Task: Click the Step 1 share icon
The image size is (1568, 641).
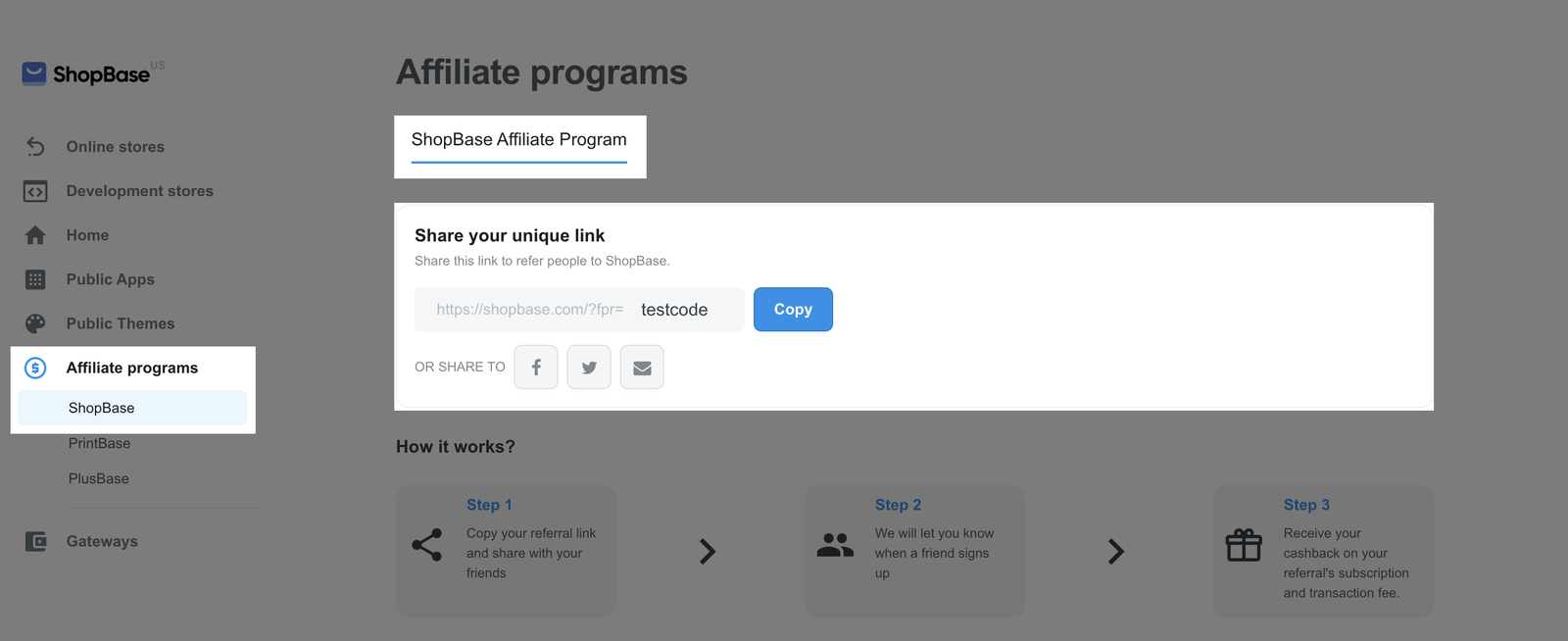Action: point(427,545)
